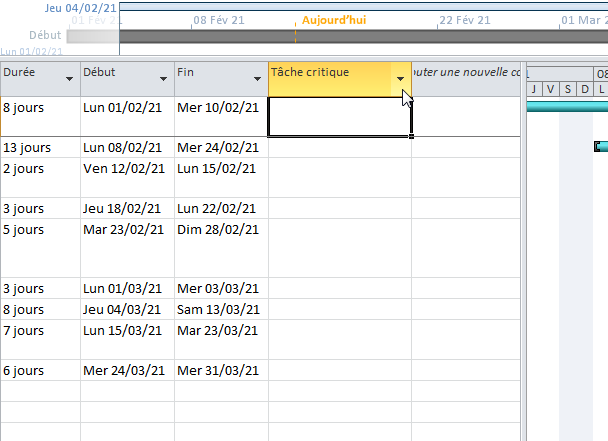The image size is (608, 441).
Task: Expand the Tâche critique column dropdown arrow
Action: (x=400, y=79)
